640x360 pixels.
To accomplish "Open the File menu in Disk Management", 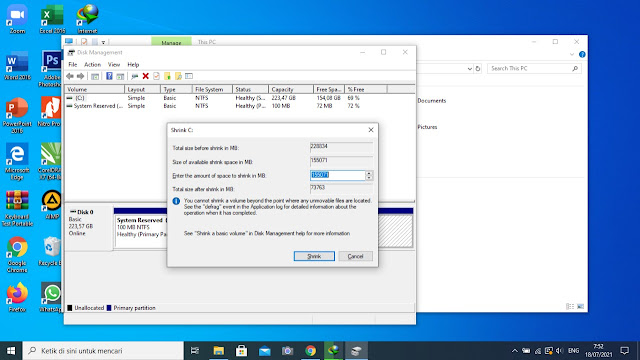I will (x=73, y=64).
